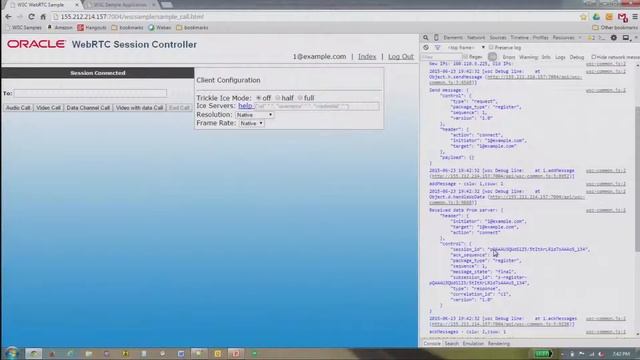Open the browser home page icon
Screen dimensions: 640x360
tap(43, 17)
